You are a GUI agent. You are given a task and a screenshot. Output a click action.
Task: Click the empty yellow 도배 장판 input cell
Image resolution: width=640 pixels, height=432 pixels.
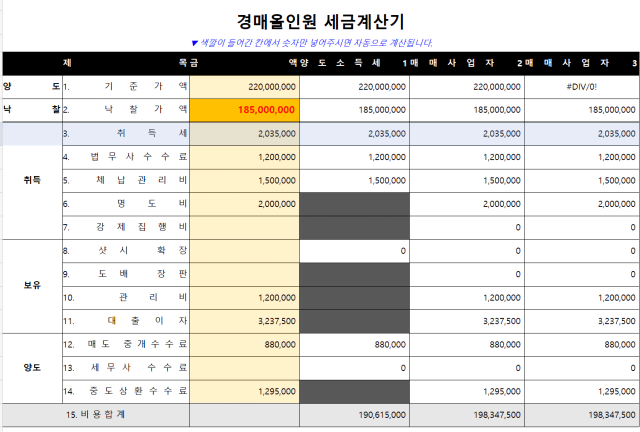pyautogui.click(x=244, y=274)
